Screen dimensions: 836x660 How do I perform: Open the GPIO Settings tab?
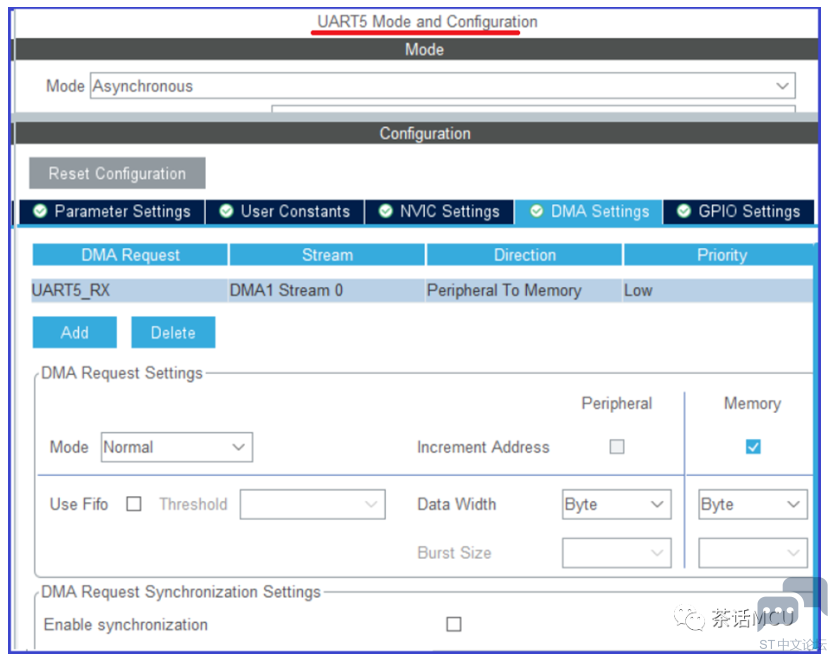(x=738, y=212)
